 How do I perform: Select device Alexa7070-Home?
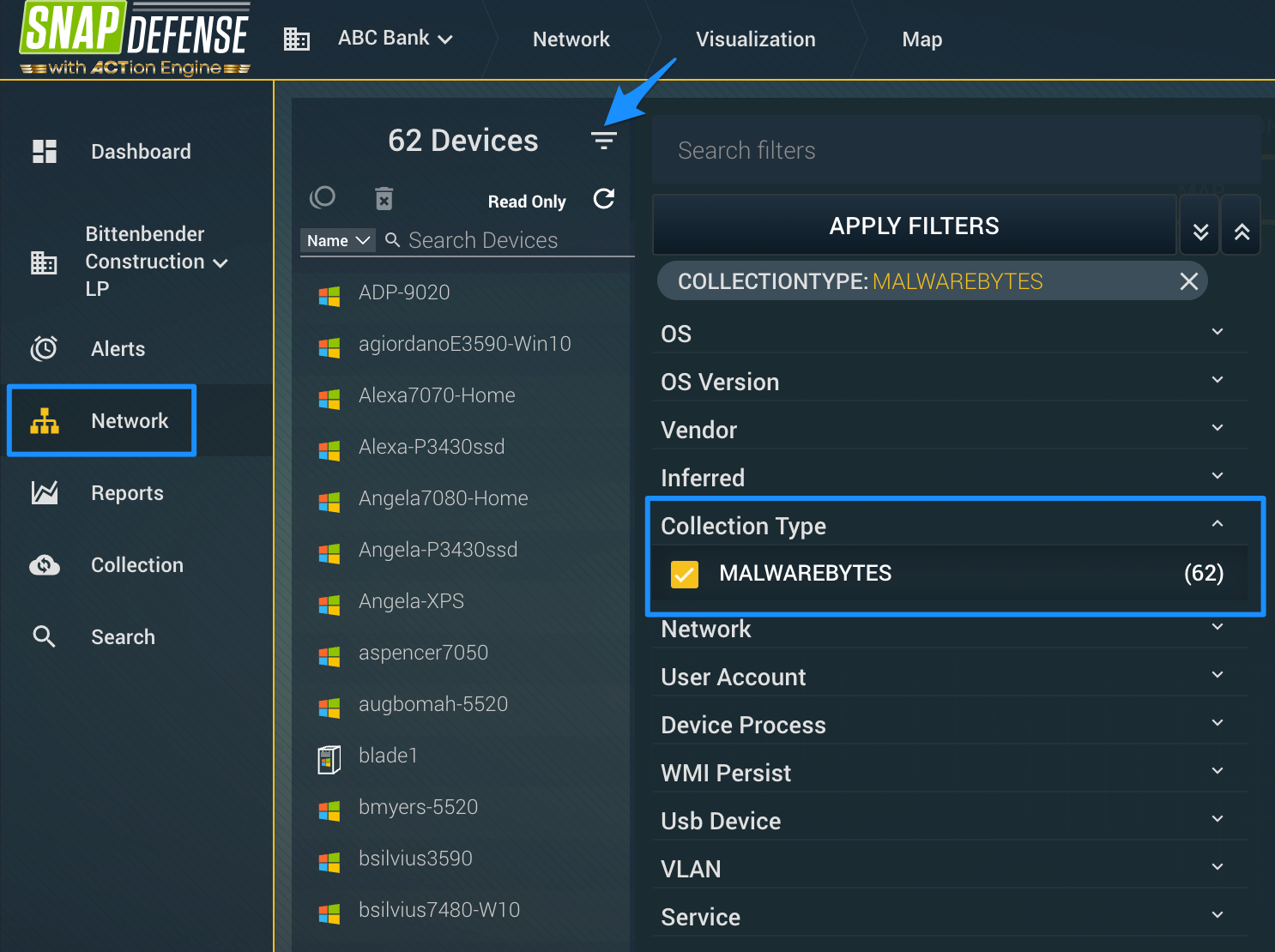(x=437, y=395)
